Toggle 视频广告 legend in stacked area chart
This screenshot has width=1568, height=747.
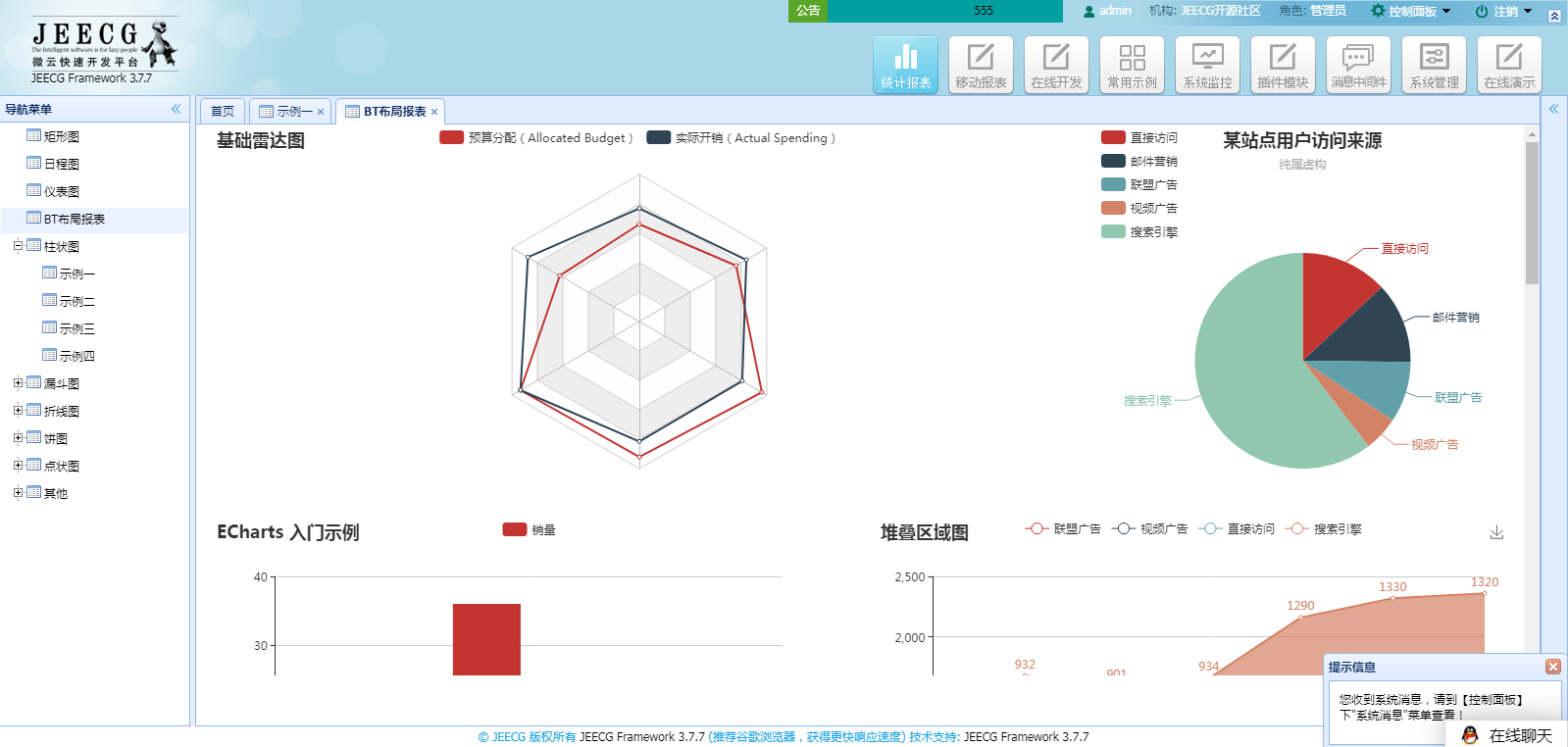pos(1149,529)
